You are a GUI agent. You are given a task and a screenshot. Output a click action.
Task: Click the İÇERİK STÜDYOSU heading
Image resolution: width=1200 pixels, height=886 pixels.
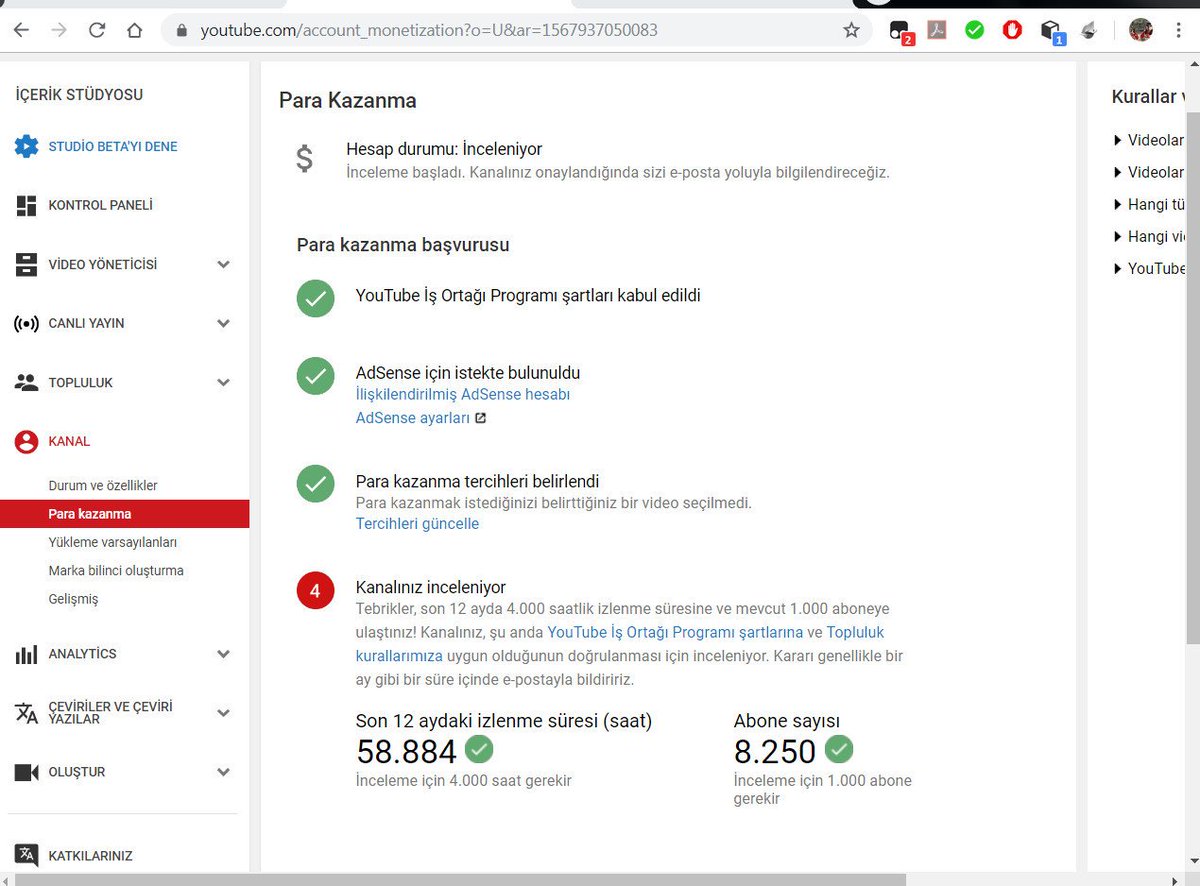pyautogui.click(x=79, y=95)
